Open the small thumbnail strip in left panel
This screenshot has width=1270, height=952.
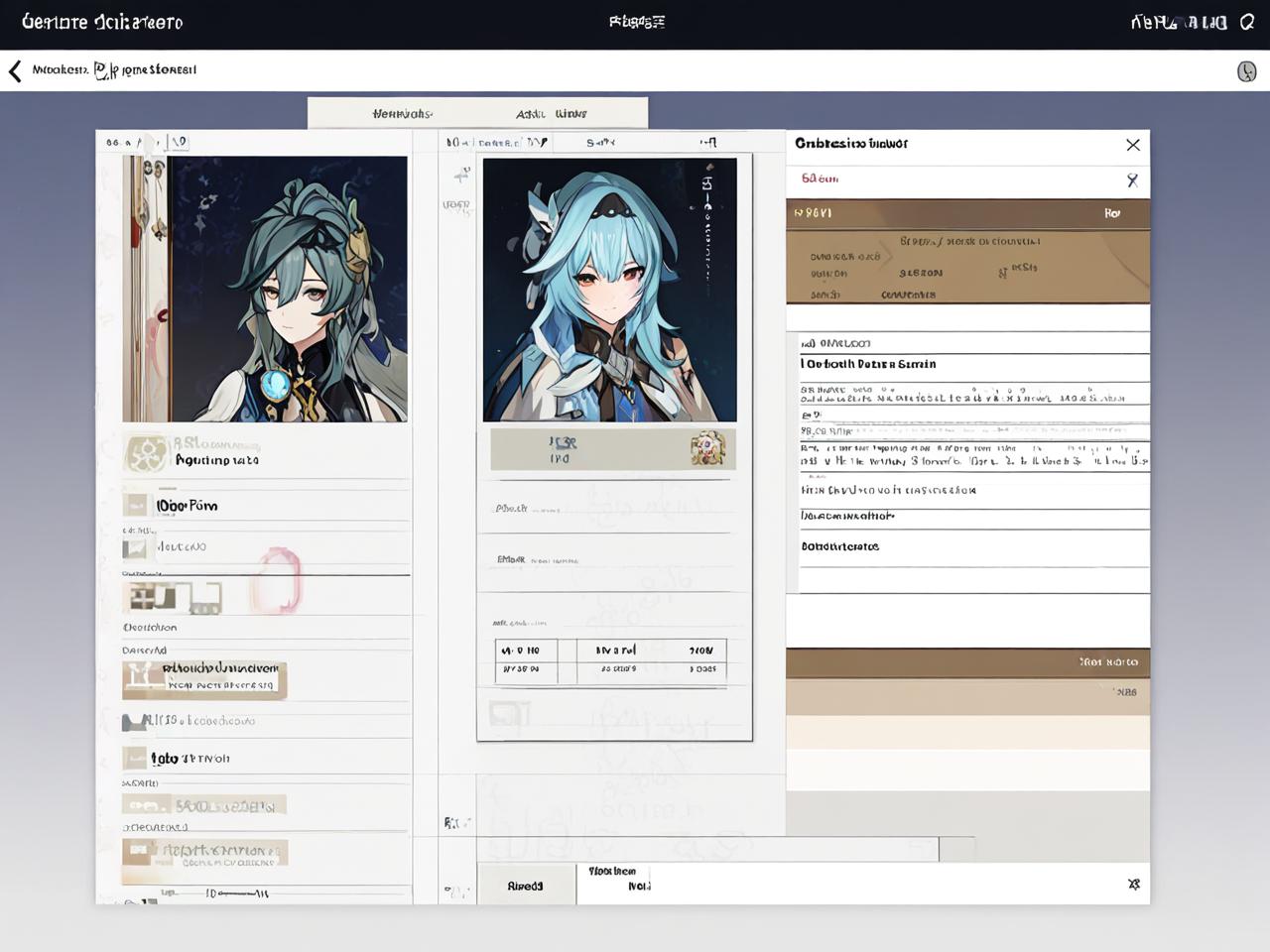tap(173, 597)
